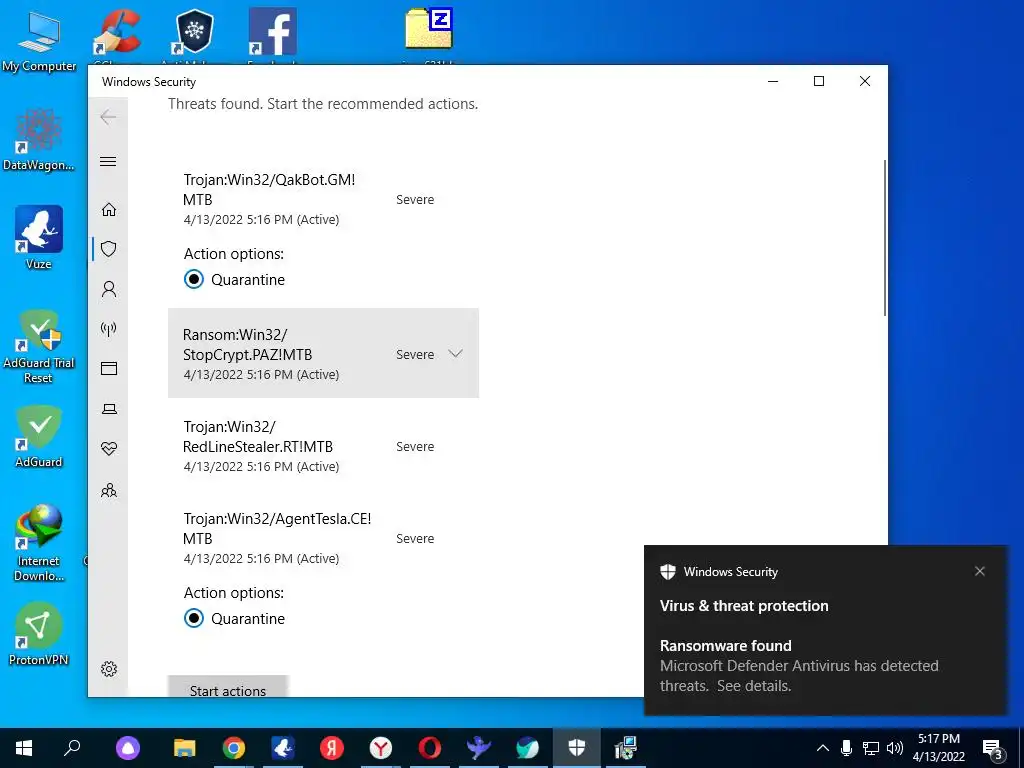Open network tray icon
The image size is (1024, 768).
pos(871,748)
